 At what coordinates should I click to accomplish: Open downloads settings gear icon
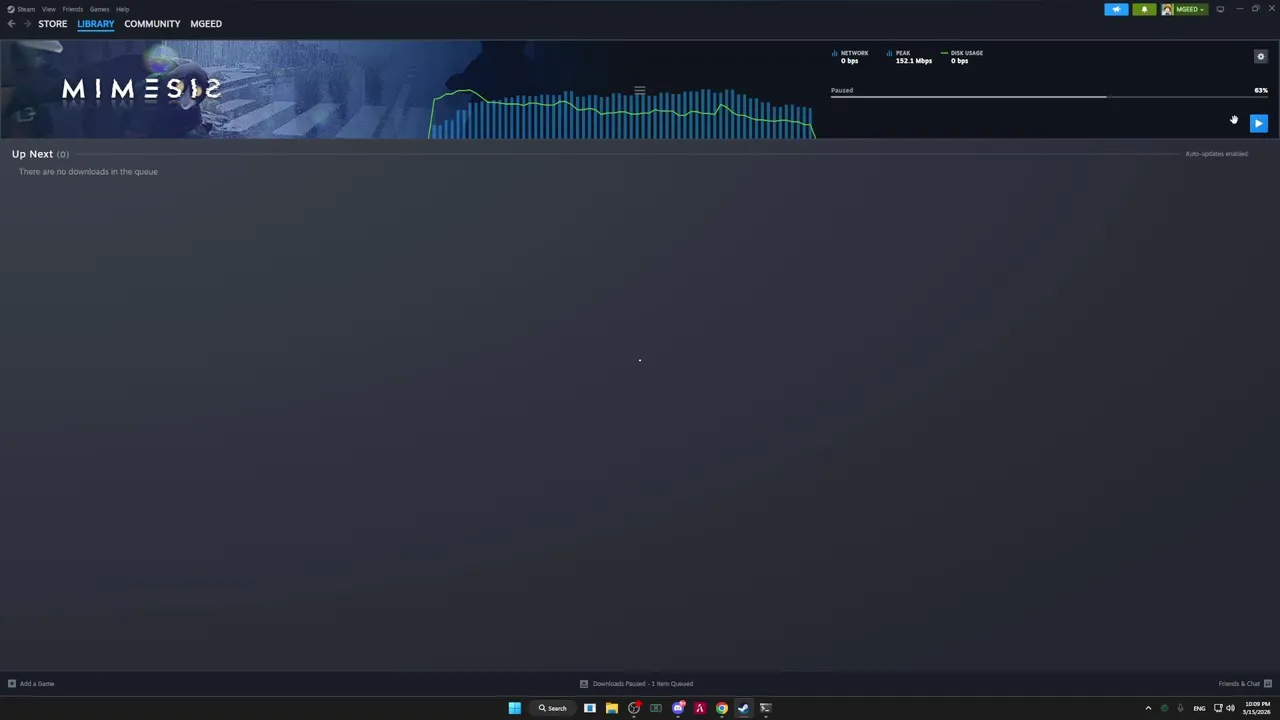(x=1260, y=57)
